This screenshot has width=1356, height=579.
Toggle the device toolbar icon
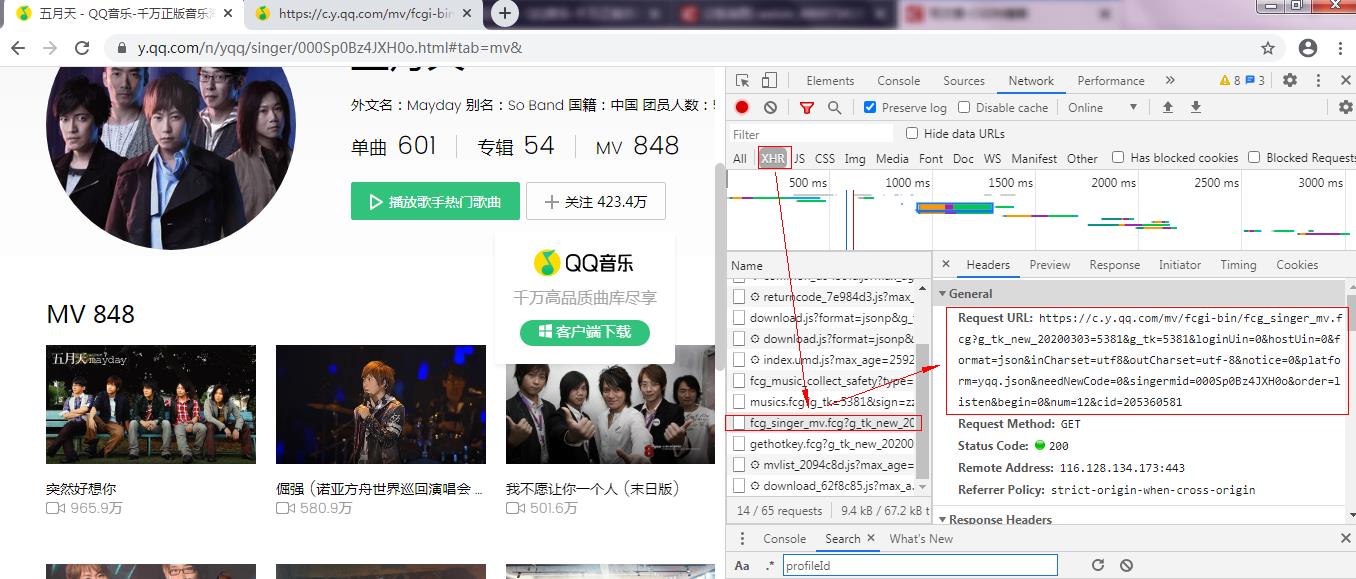click(x=769, y=81)
